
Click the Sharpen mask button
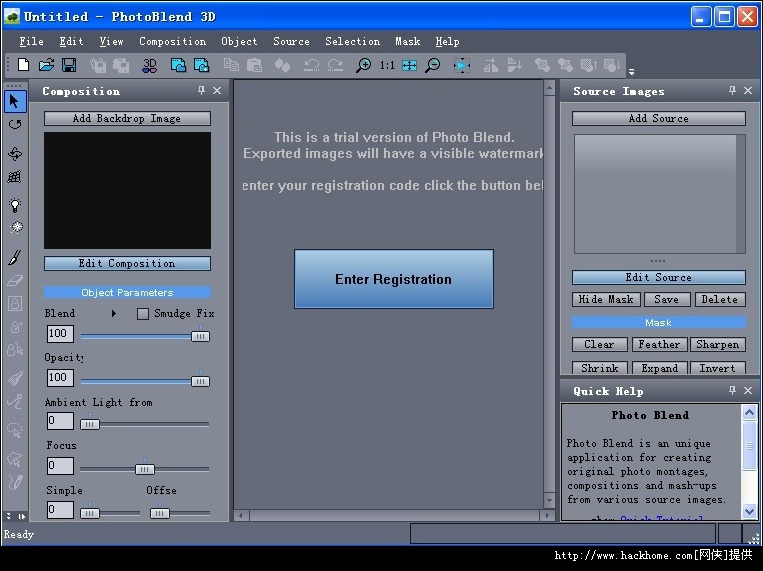click(x=717, y=344)
